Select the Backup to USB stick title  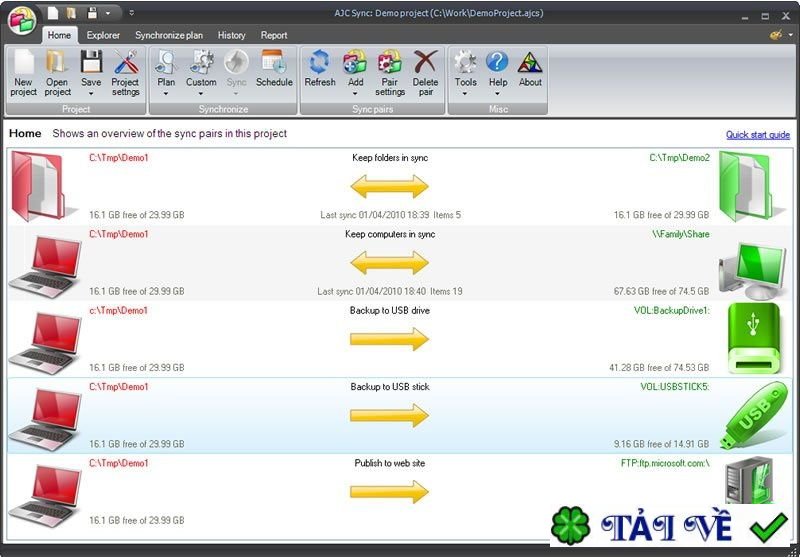pos(390,387)
